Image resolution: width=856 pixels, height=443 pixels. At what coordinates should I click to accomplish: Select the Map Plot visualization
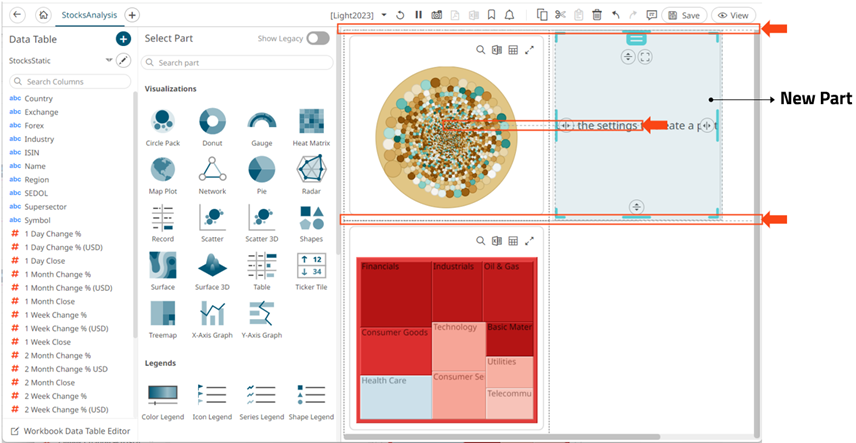click(163, 175)
